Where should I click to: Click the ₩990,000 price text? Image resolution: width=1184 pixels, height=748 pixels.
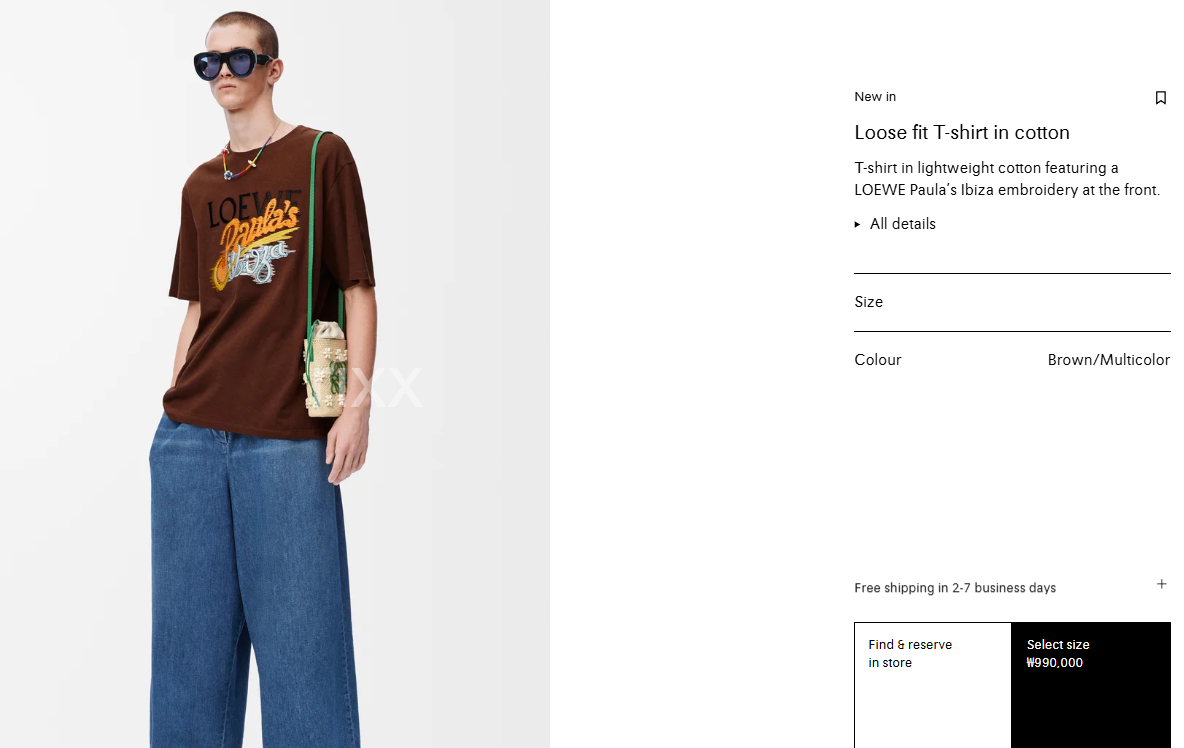click(1054, 663)
